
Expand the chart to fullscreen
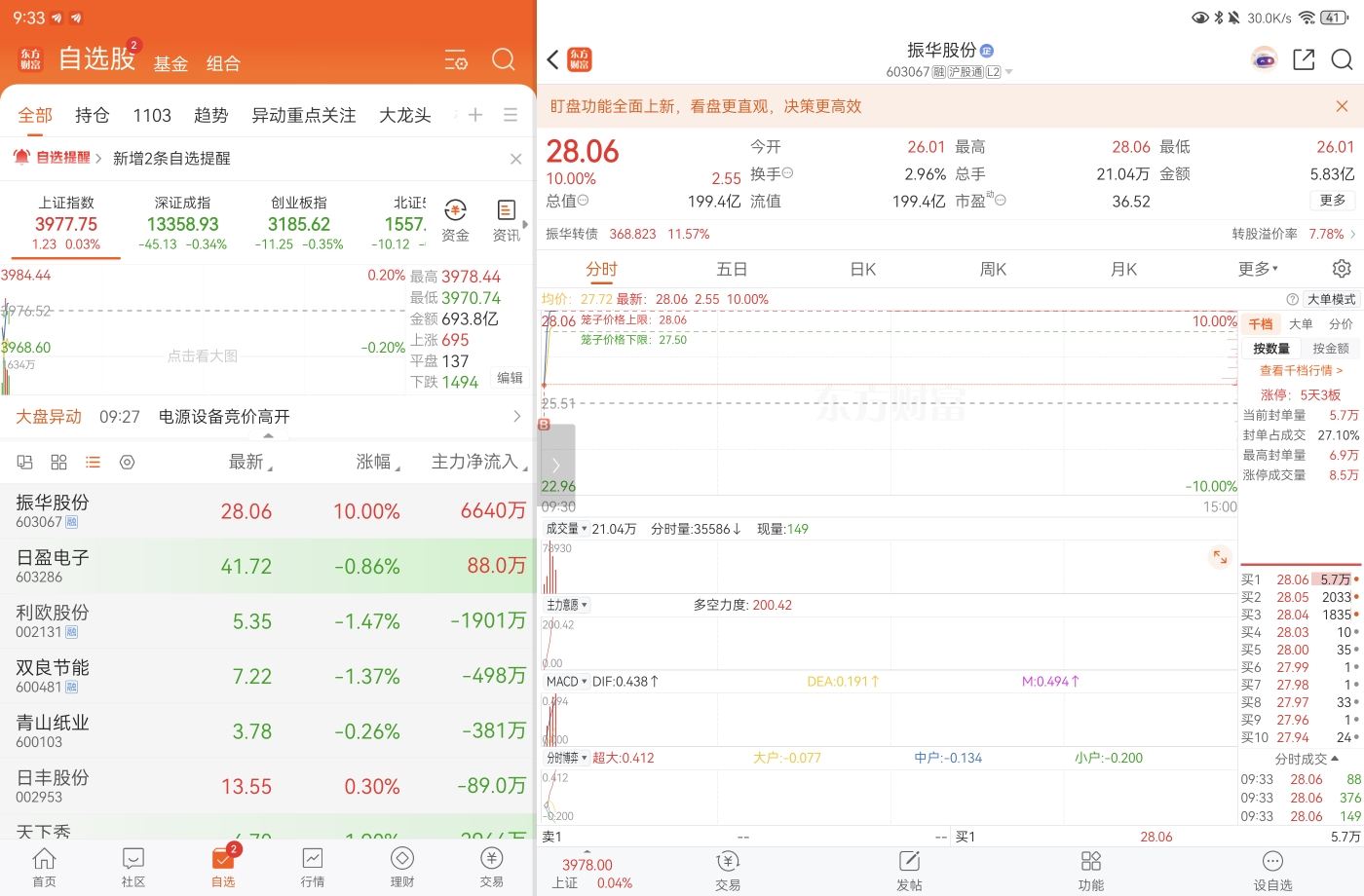coord(1220,557)
